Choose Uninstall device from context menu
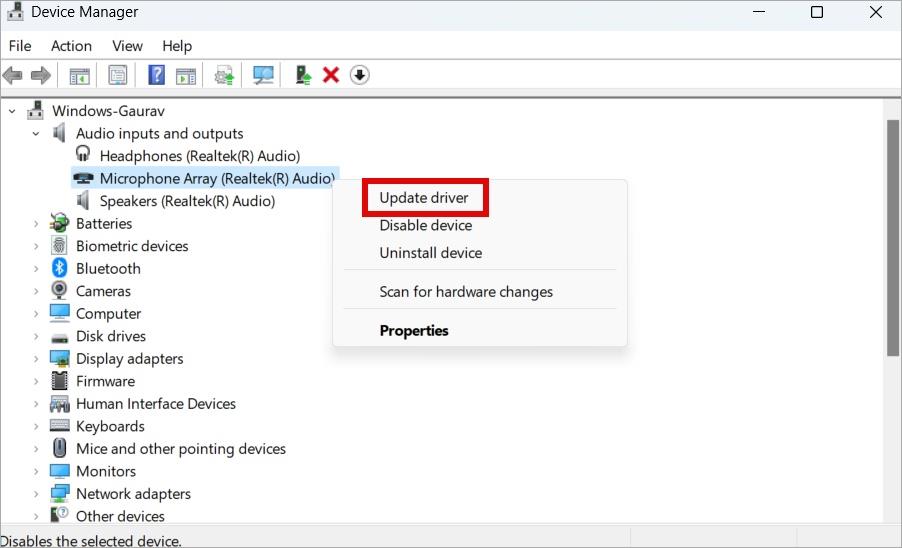The width and height of the screenshot is (902, 548). pos(431,253)
